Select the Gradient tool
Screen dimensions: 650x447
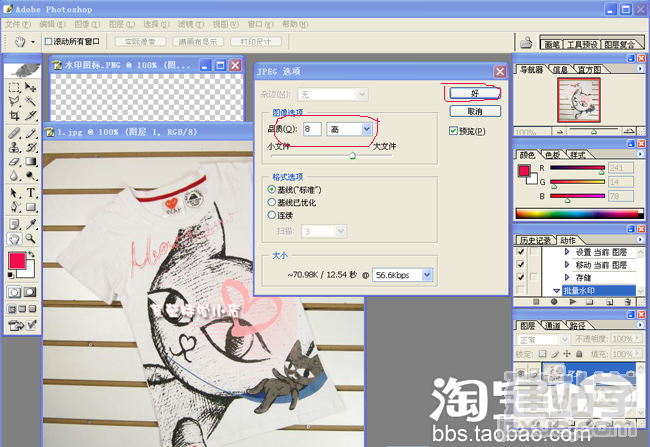30,161
